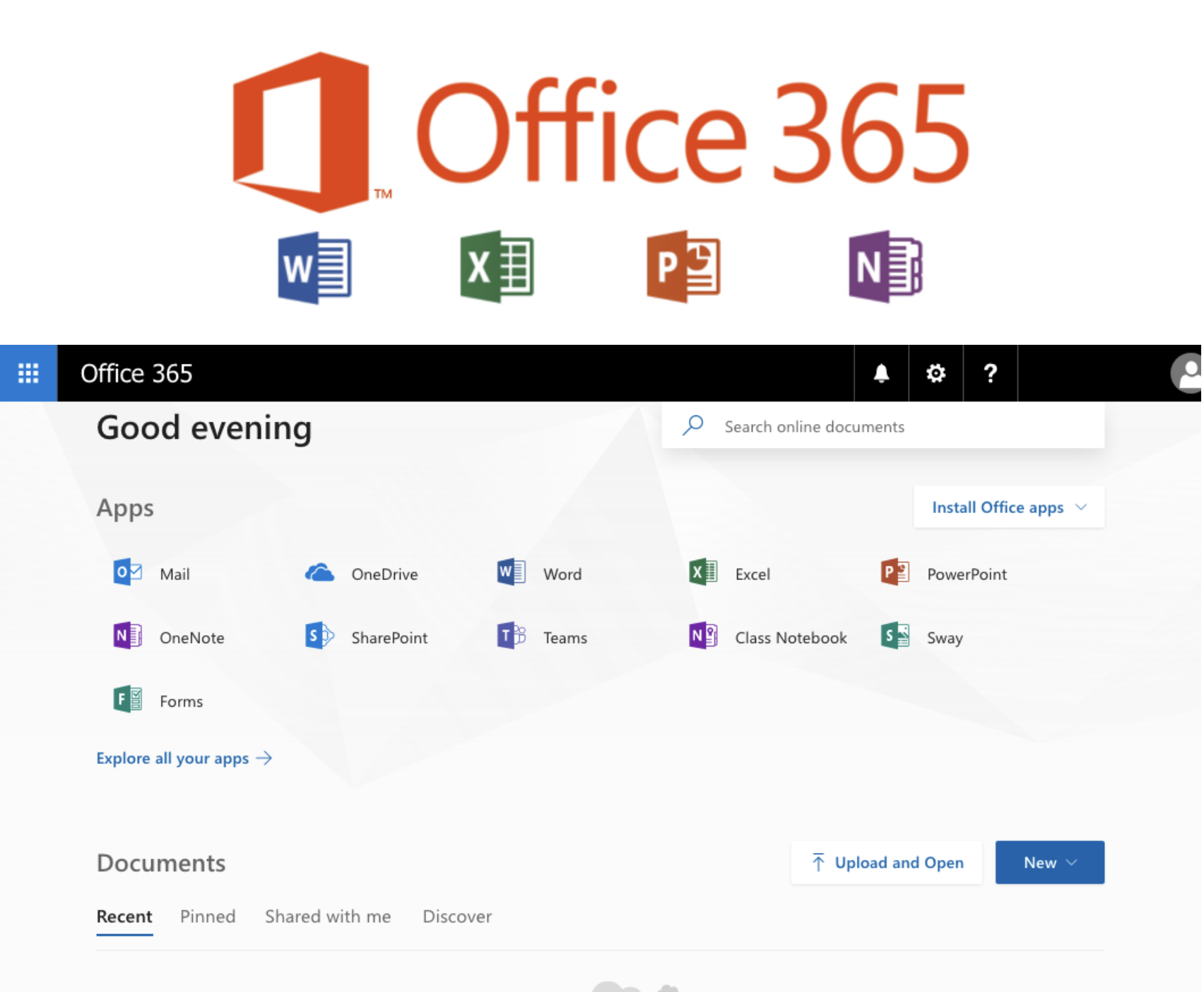
Task: Switch to the Shared with me tab
Action: coord(328,916)
